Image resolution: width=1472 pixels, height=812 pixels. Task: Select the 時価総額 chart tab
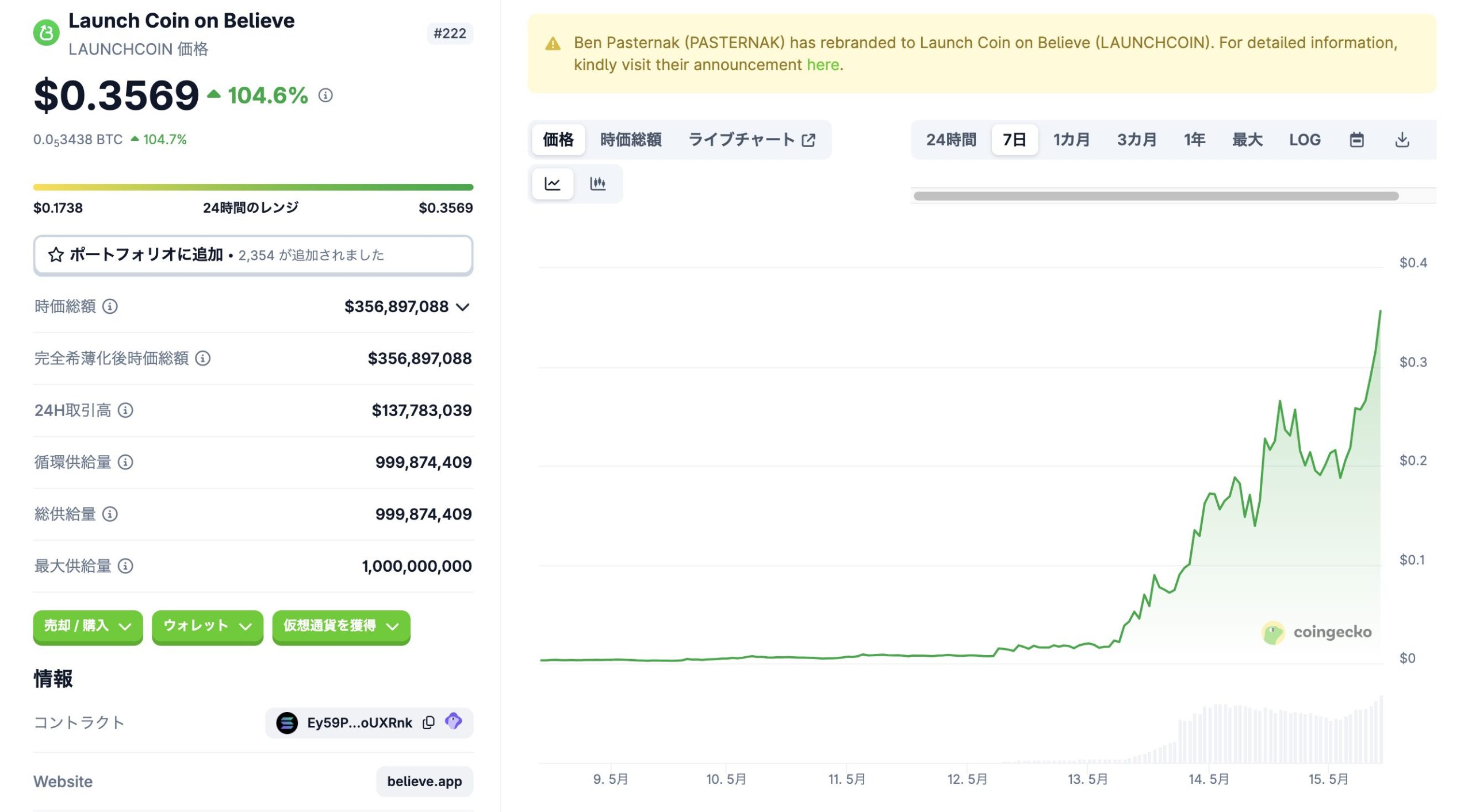[x=631, y=140]
